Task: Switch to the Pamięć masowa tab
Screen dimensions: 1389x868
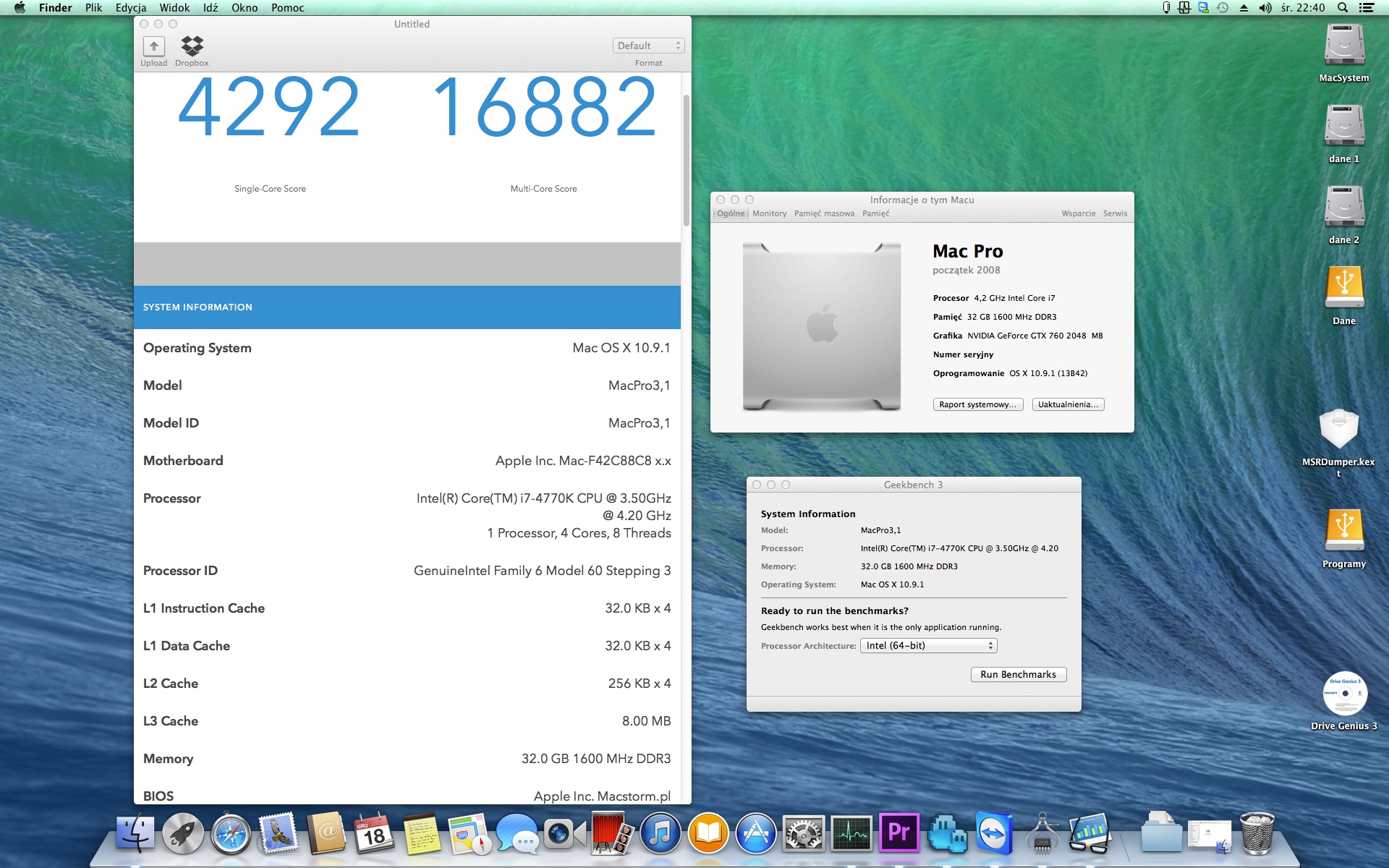Action: pyautogui.click(x=824, y=213)
